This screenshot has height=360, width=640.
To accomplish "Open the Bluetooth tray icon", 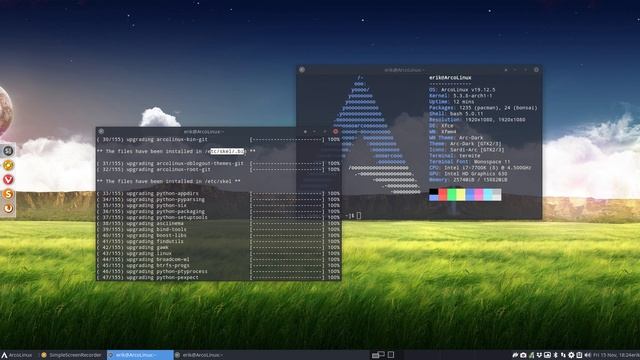I will (555, 355).
